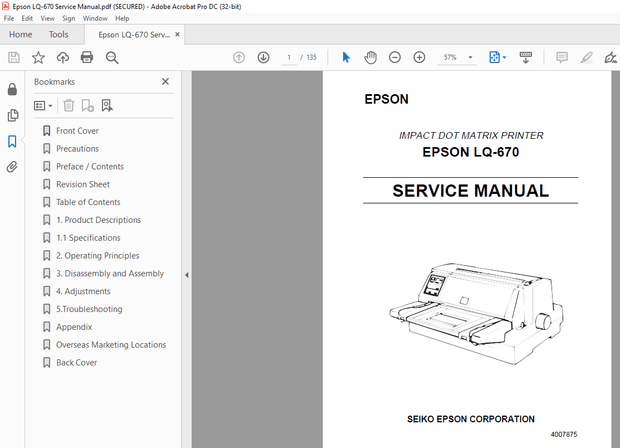Add a new bookmark icon
620x448 pixels.
[x=87, y=106]
